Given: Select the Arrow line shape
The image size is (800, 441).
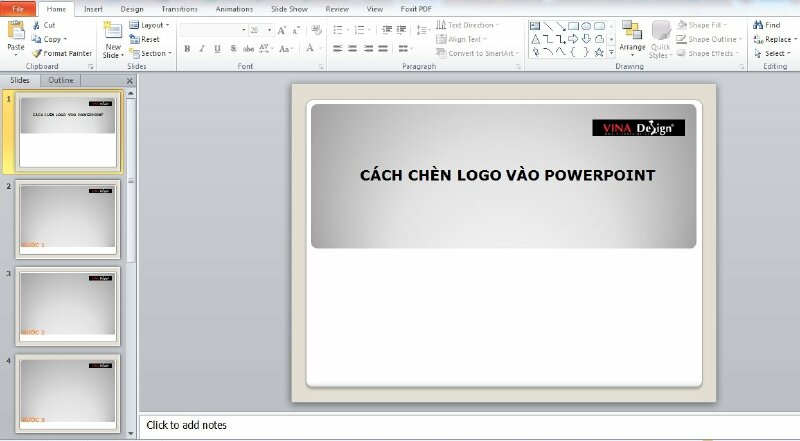Looking at the screenshot, I should (560, 26).
